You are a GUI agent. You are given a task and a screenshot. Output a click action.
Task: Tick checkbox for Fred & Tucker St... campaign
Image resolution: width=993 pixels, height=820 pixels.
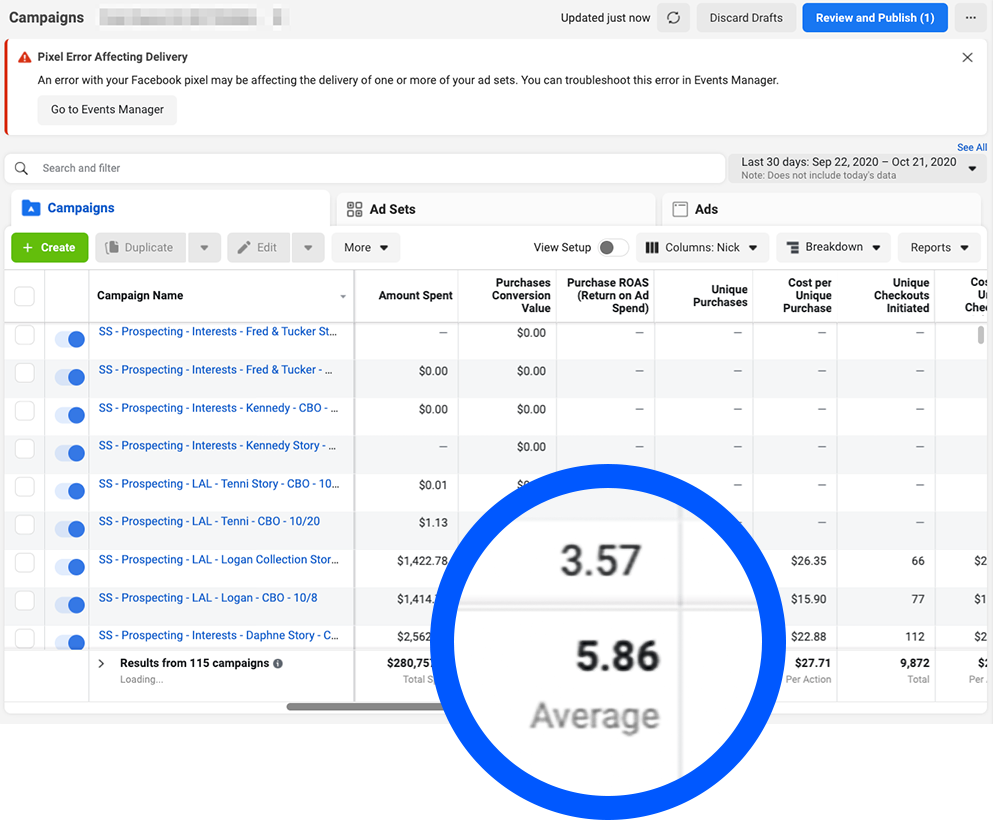pos(24,335)
